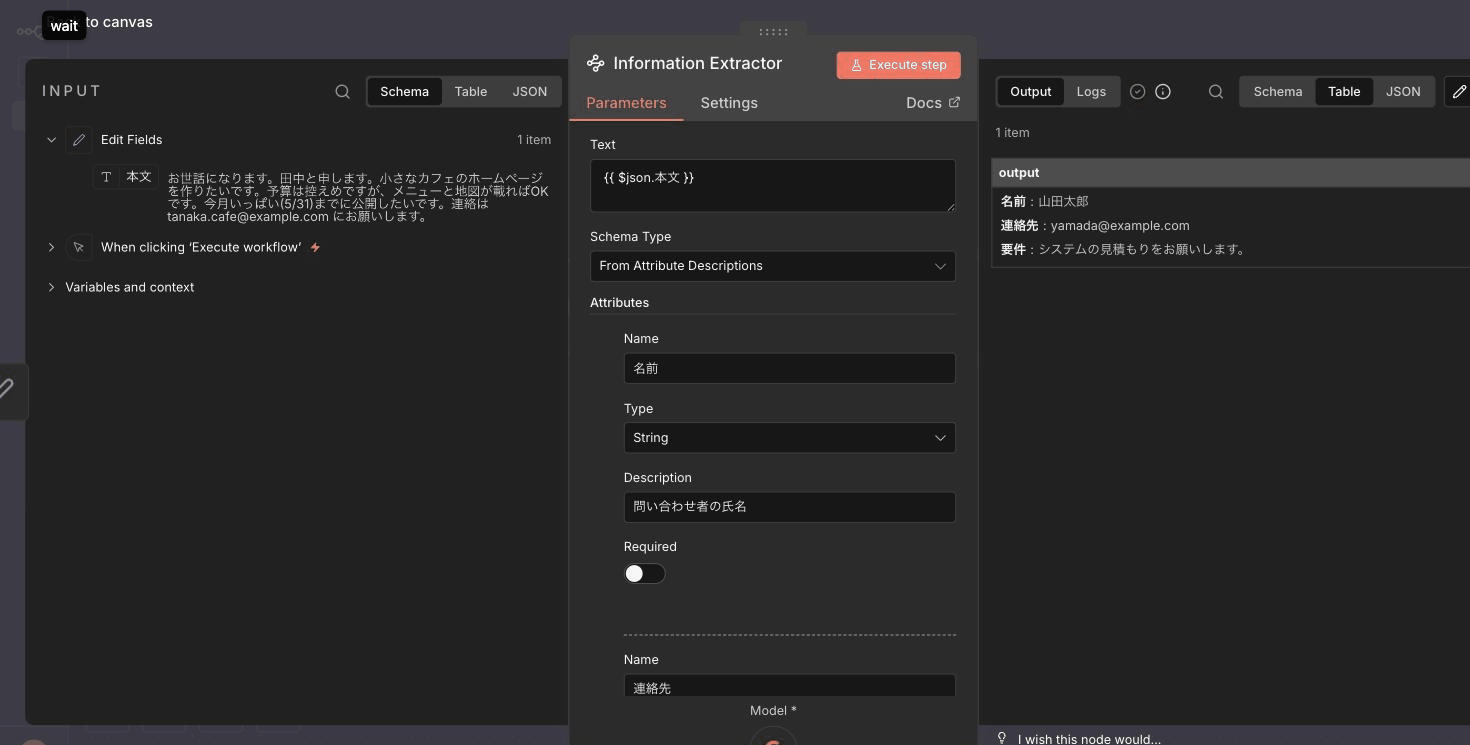Click the output value yamada@example.com
Screen dimensions: 1470x745
(1120, 226)
